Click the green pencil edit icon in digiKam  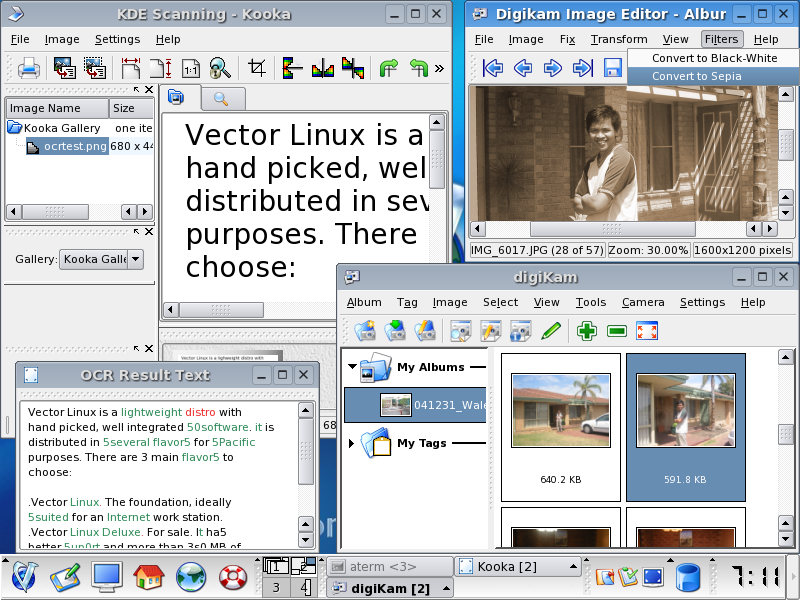550,331
